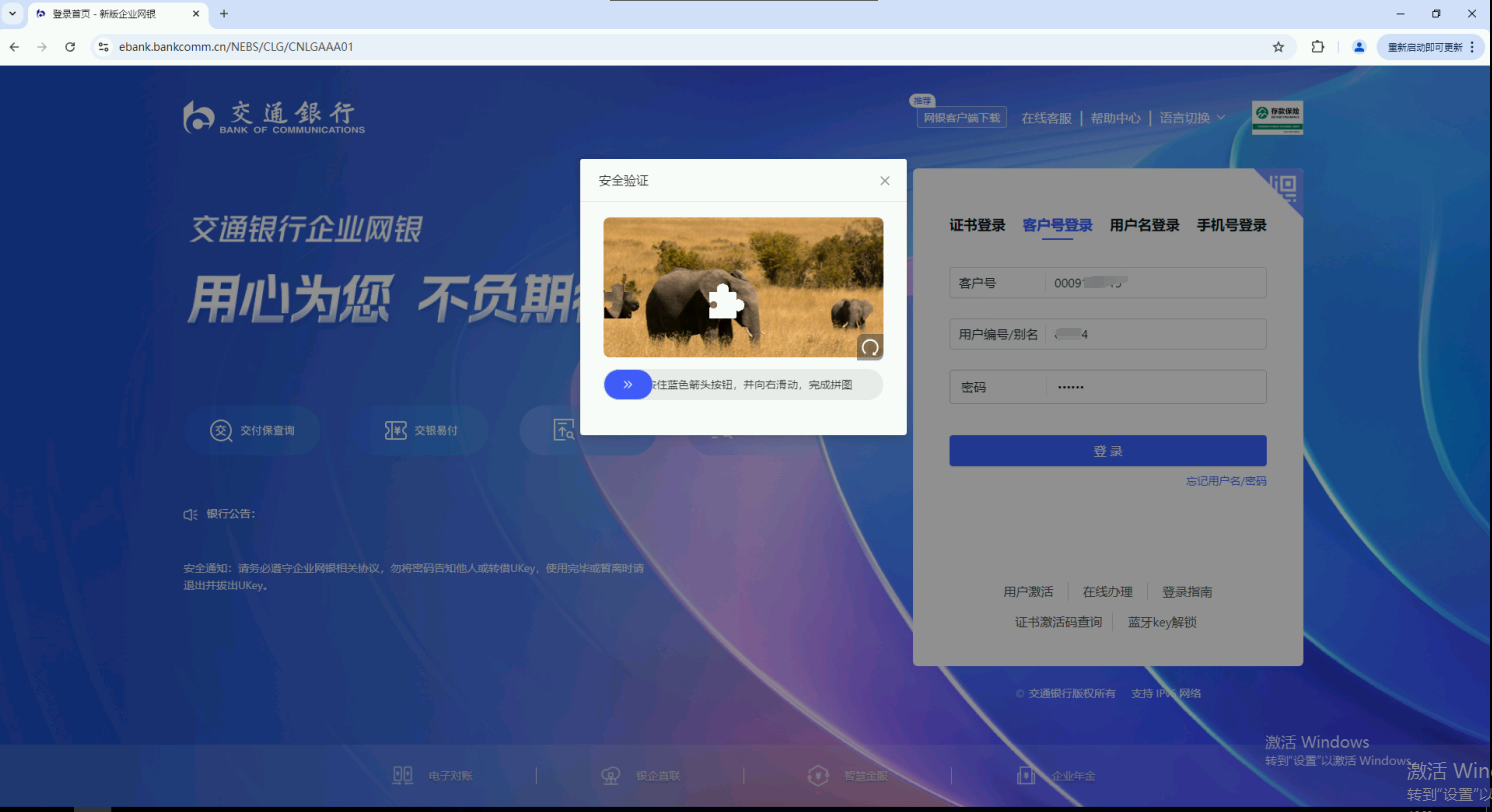1492x812 pixels.
Task: Open Chrome's three-dot menu
Action: (x=1472, y=47)
